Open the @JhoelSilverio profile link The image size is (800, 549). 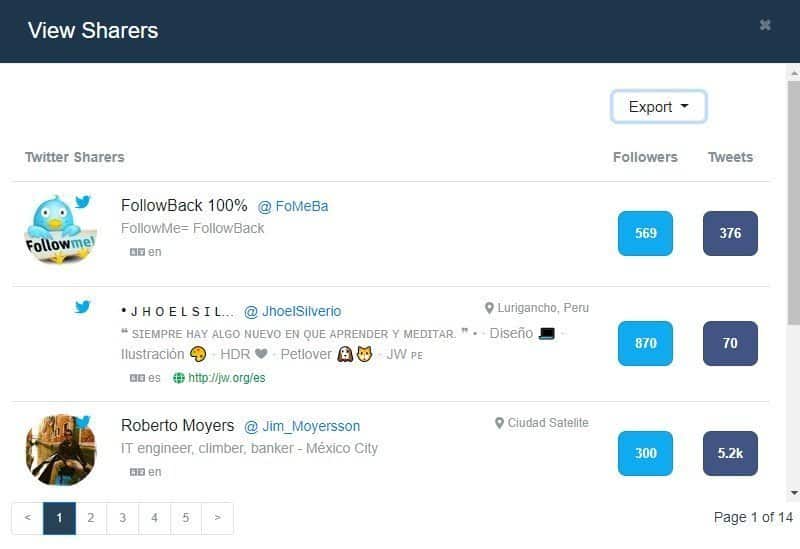pos(293,311)
